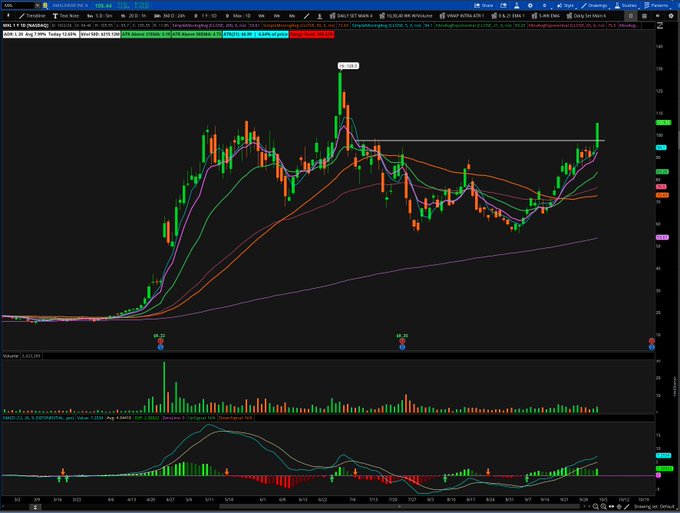Click the pencil drawing icon at bottom right
The width and height of the screenshot is (680, 513).
(627, 506)
